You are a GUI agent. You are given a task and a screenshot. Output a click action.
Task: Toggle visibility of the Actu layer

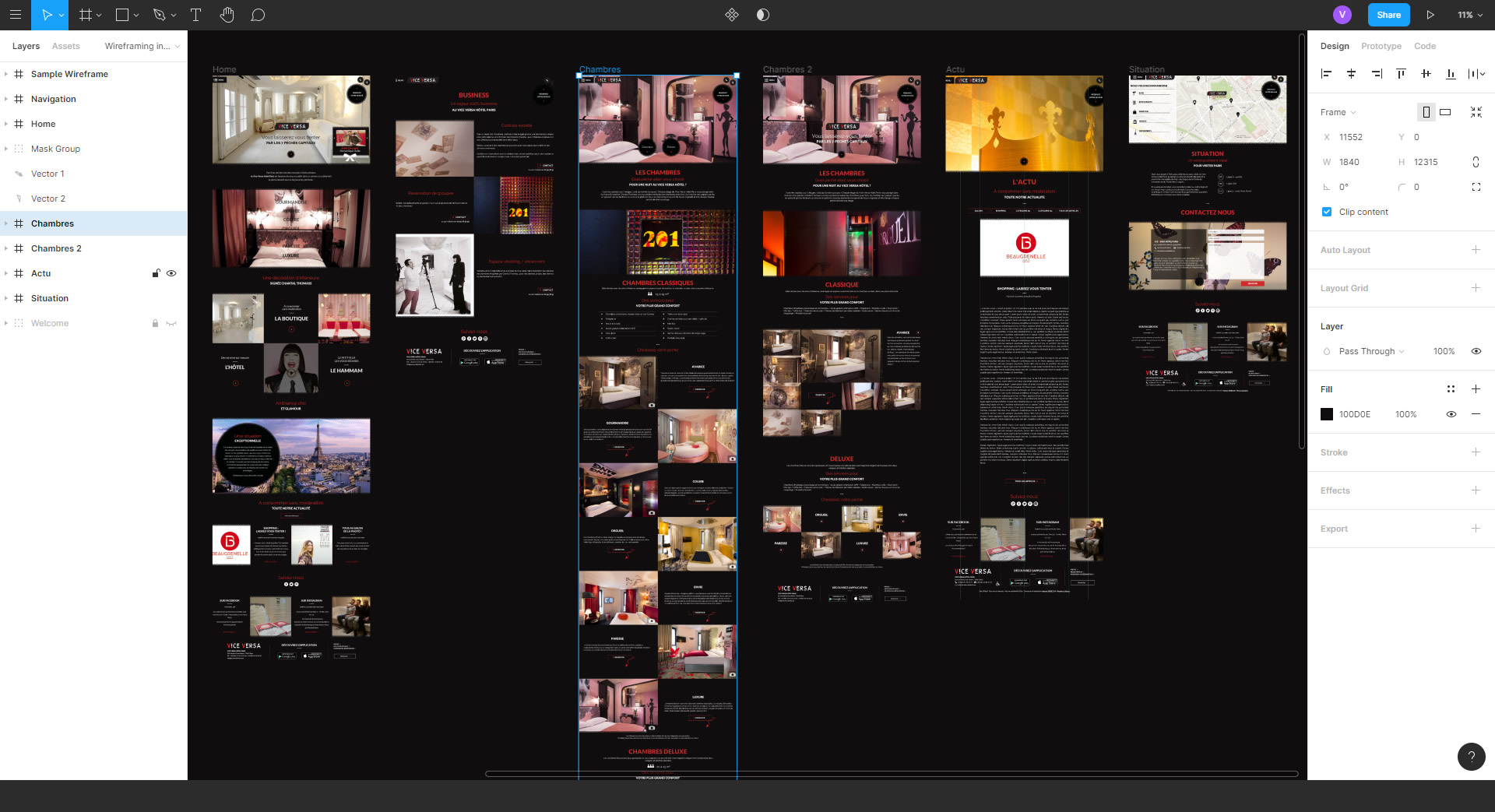(x=171, y=273)
